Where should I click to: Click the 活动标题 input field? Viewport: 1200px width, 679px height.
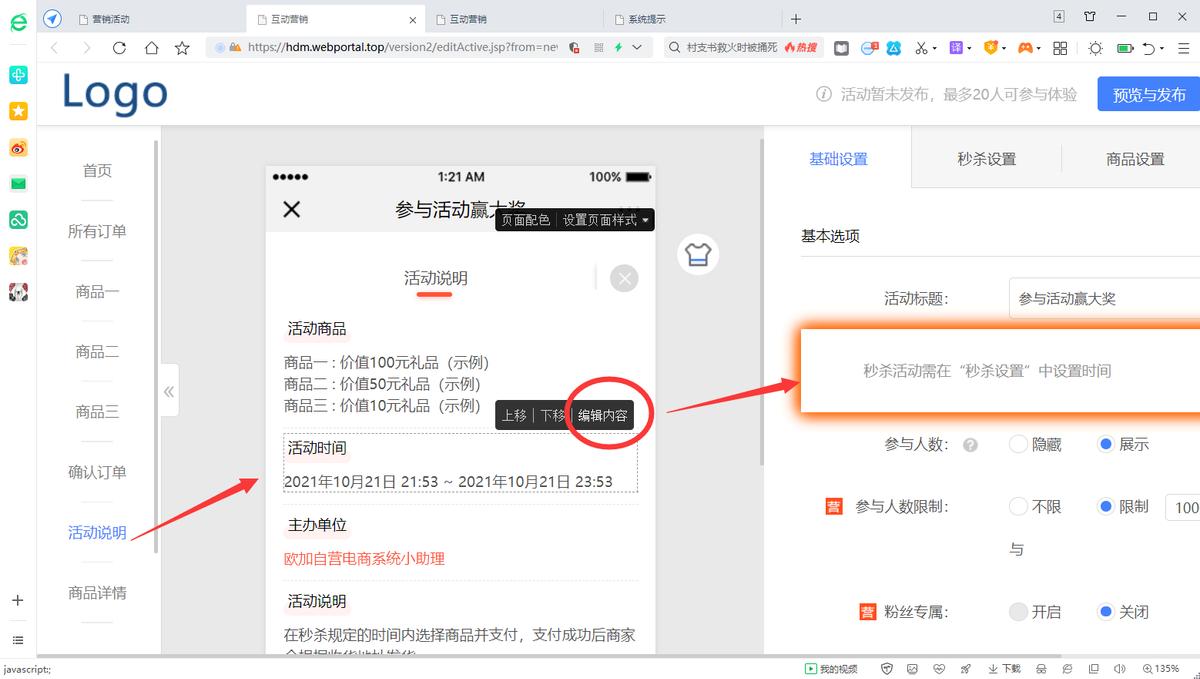point(1100,297)
